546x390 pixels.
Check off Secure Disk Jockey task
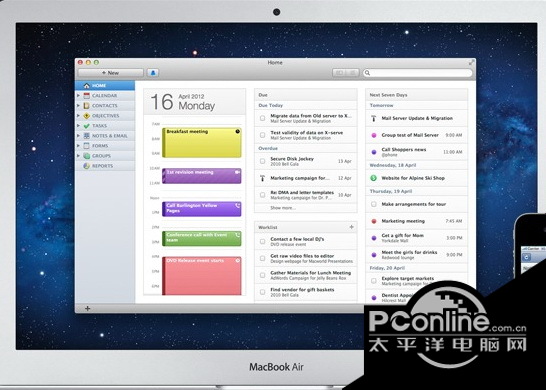click(x=263, y=161)
